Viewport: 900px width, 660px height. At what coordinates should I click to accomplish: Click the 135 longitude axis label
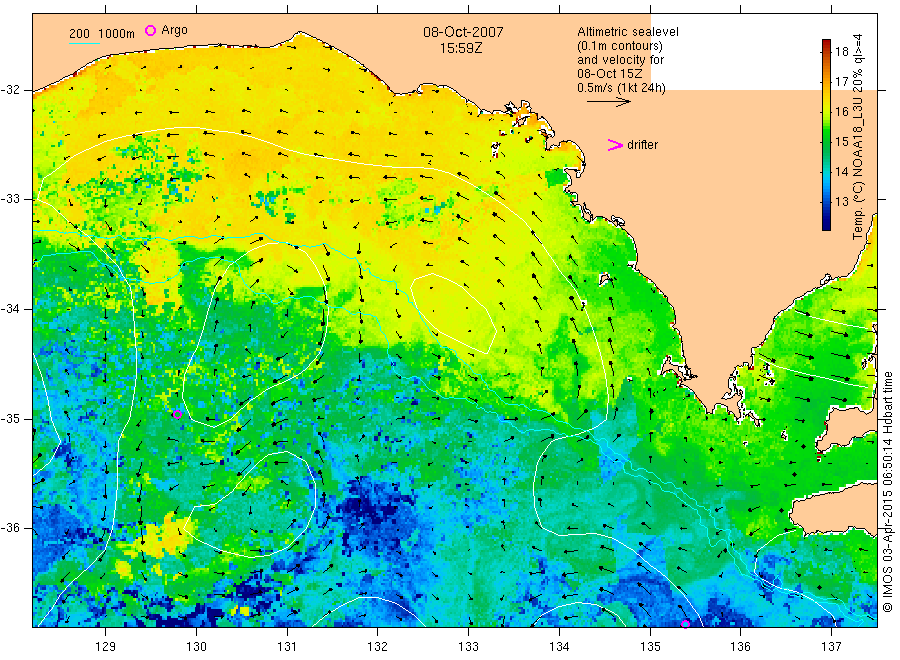click(x=650, y=647)
